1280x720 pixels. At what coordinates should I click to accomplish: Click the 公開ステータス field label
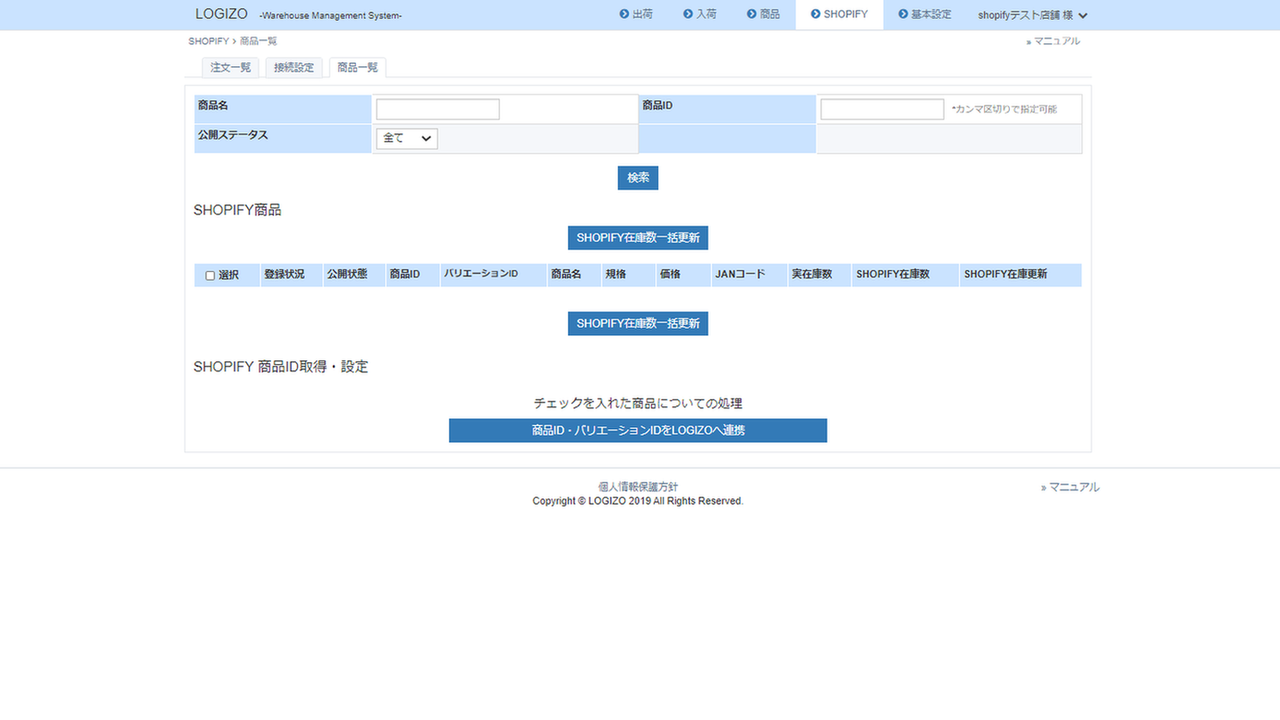(233, 135)
